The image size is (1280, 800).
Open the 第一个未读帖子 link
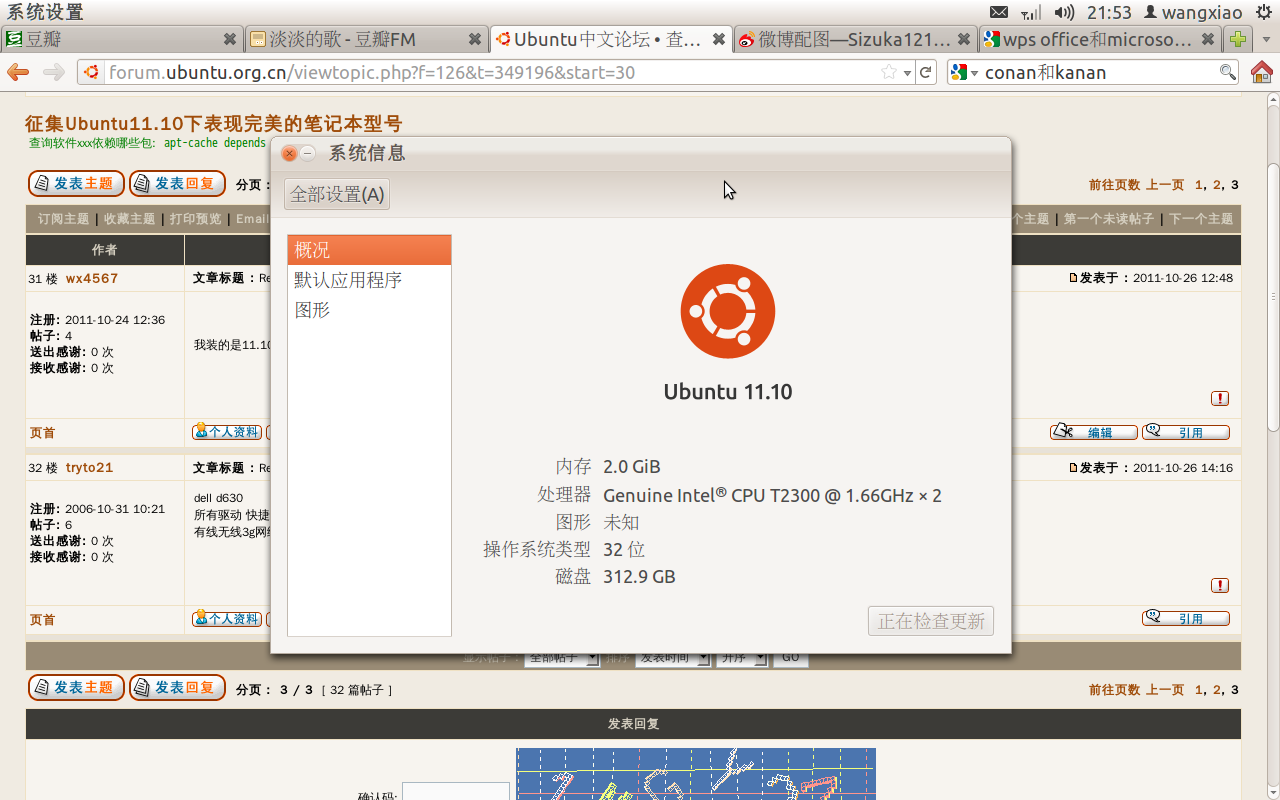pyautogui.click(x=1109, y=219)
